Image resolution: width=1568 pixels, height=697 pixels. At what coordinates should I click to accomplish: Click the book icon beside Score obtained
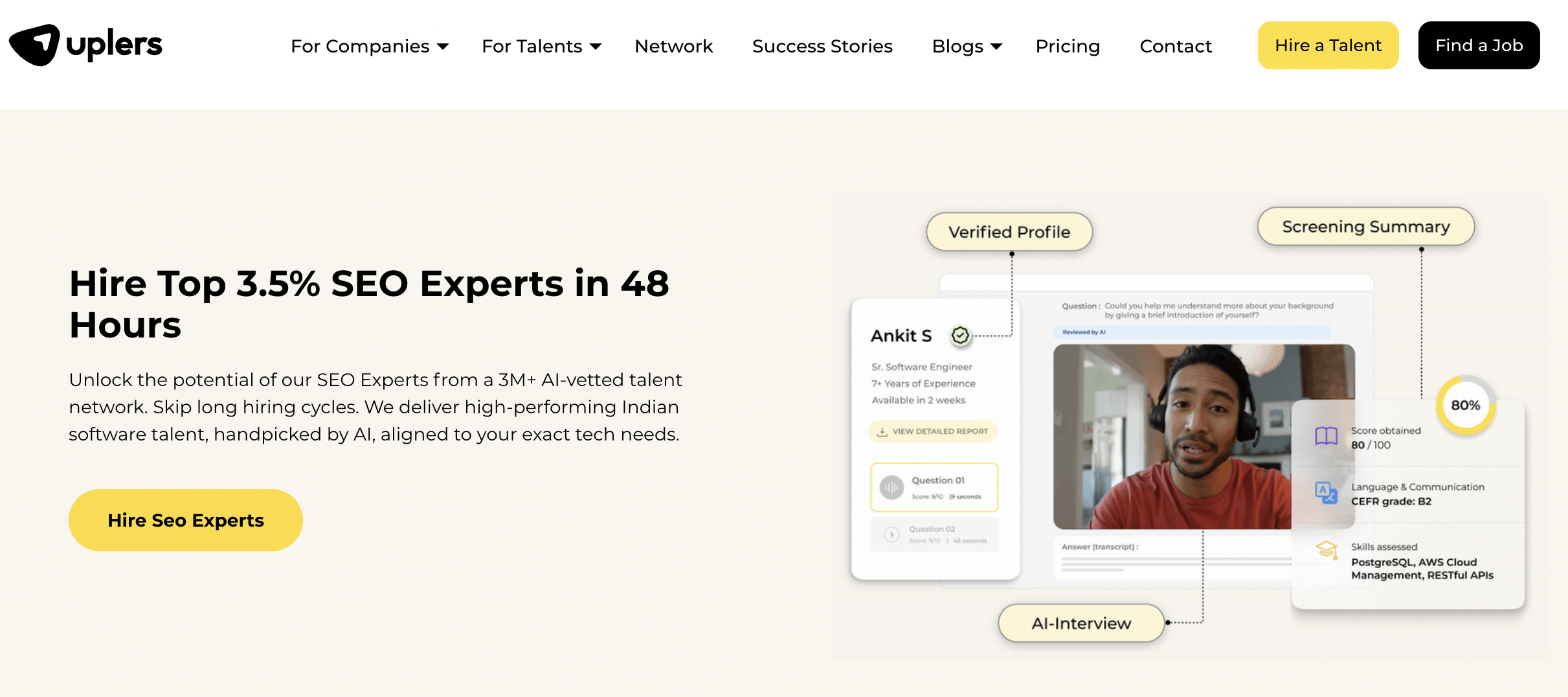pos(1326,437)
